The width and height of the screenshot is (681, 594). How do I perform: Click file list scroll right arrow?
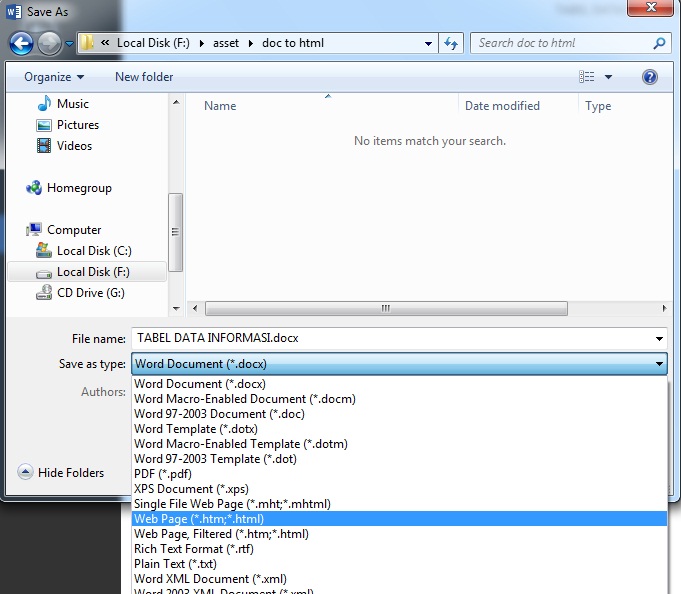coord(664,309)
